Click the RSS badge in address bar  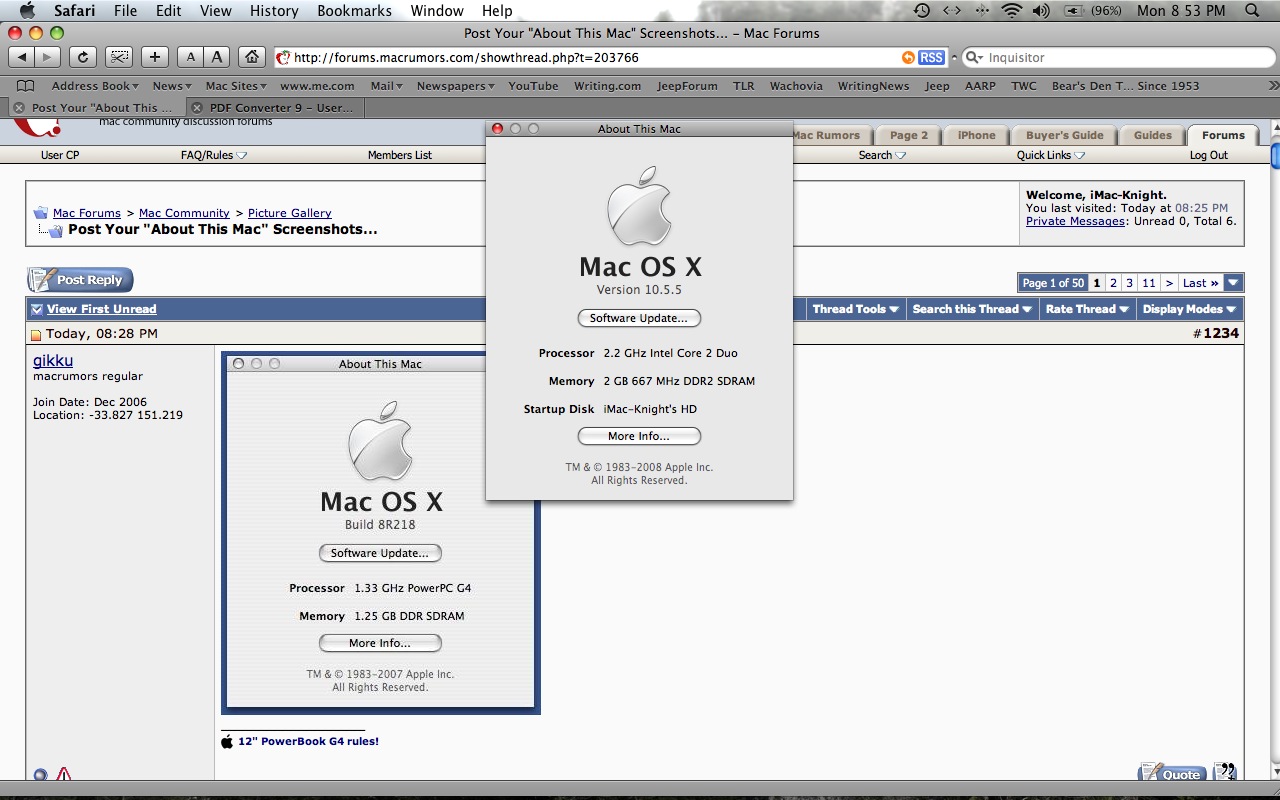click(931, 58)
